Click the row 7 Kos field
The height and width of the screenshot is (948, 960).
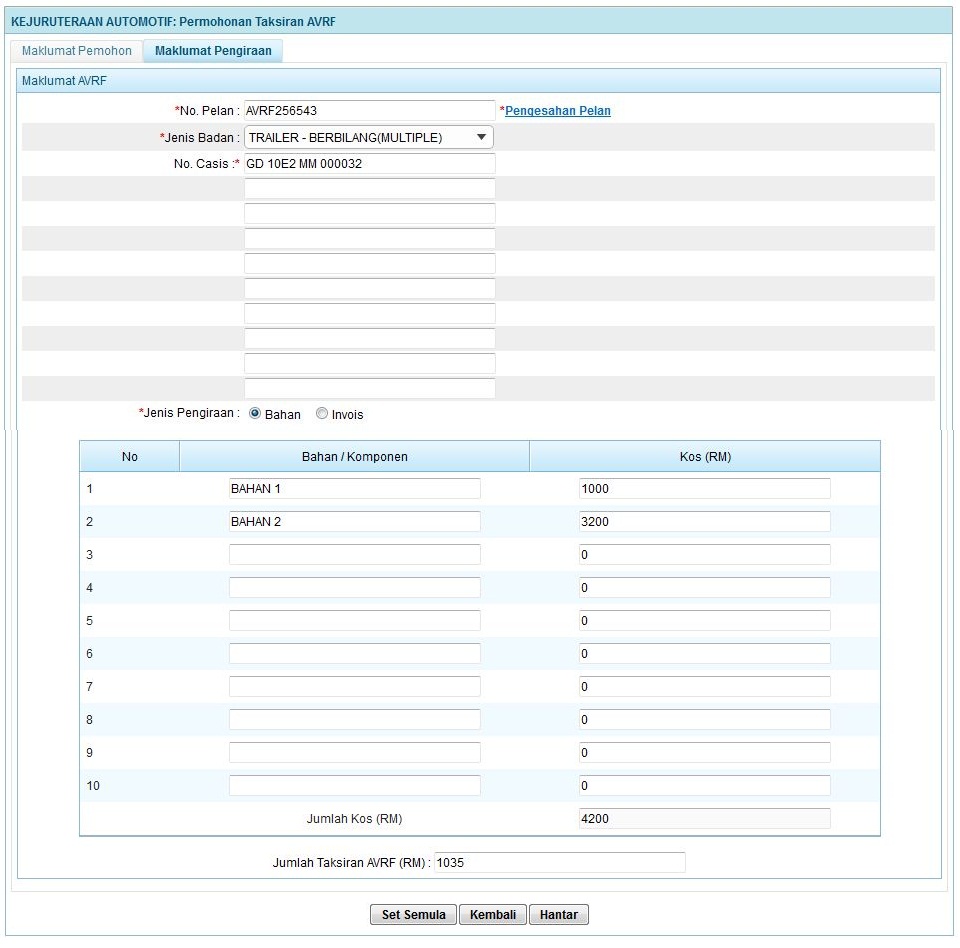point(705,687)
